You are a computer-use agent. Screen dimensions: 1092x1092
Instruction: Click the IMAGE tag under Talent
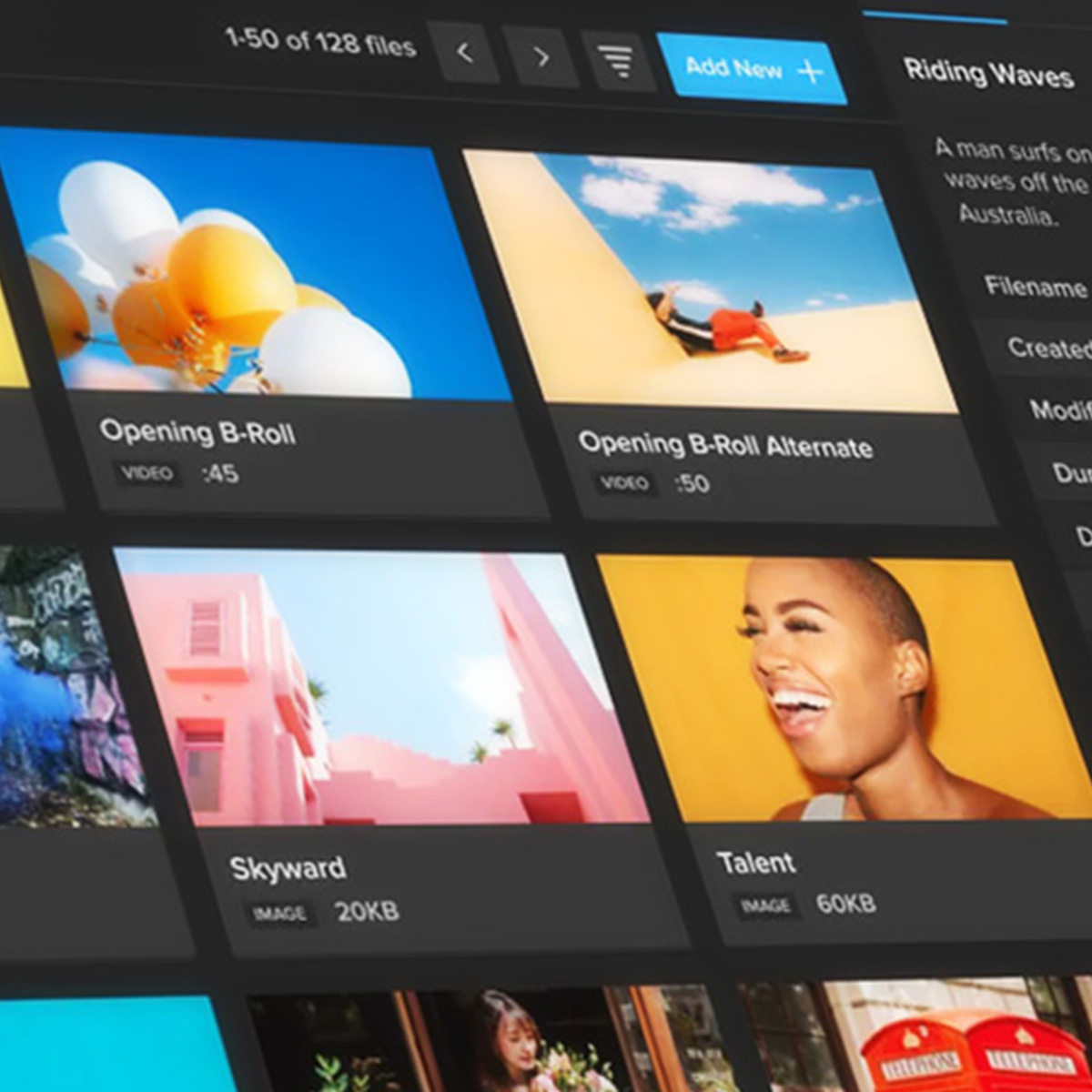point(765,905)
